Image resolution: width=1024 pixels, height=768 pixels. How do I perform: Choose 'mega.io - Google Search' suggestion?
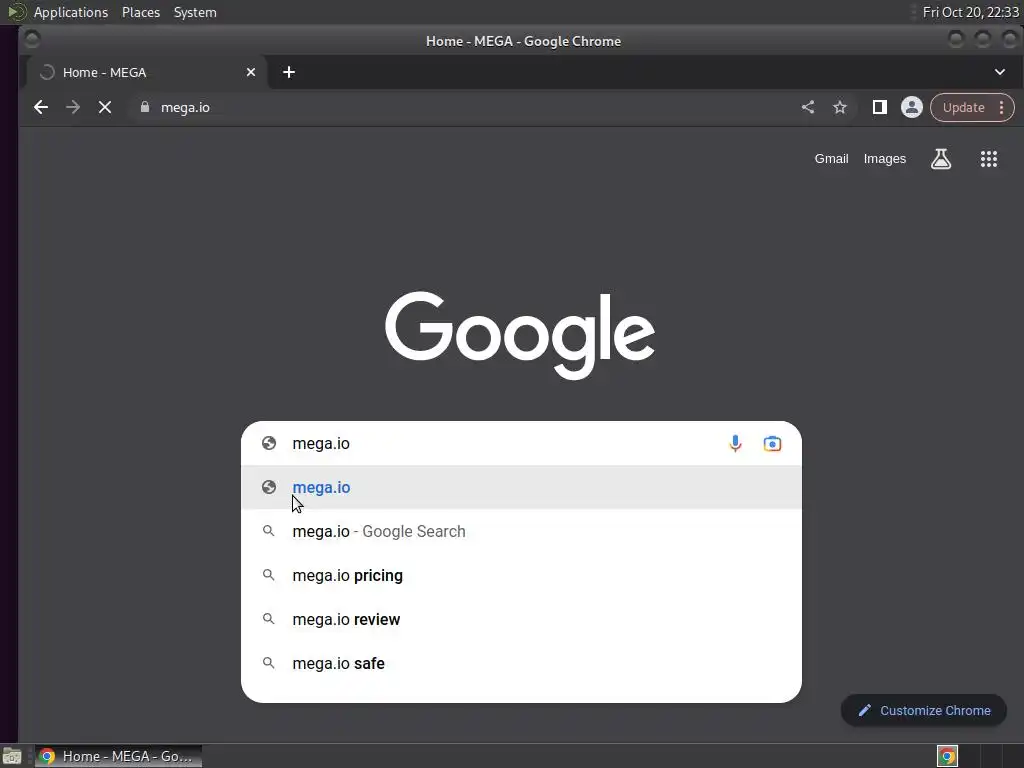[521, 532]
